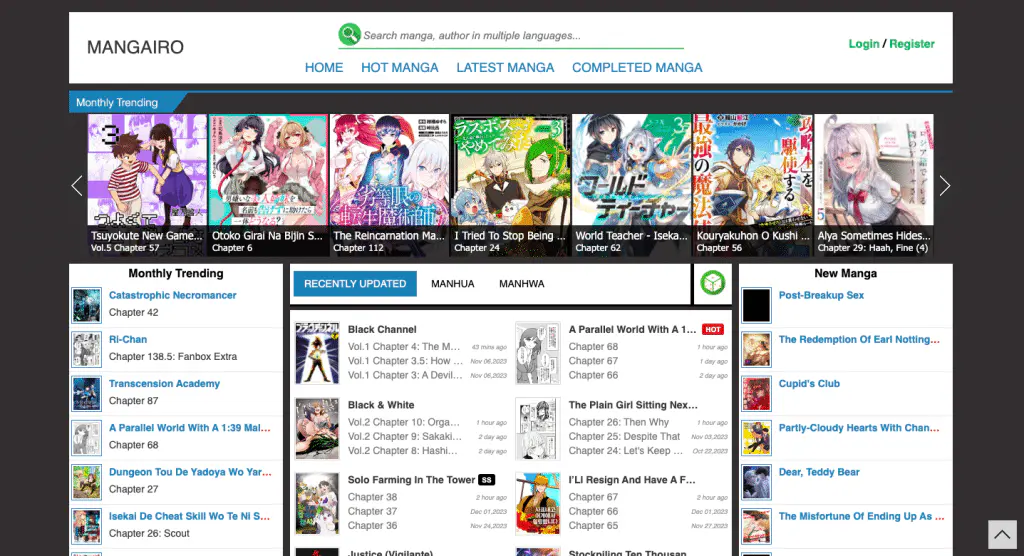Click Transcension Academy cover thumbnail
The width and height of the screenshot is (1024, 556).
(x=86, y=394)
